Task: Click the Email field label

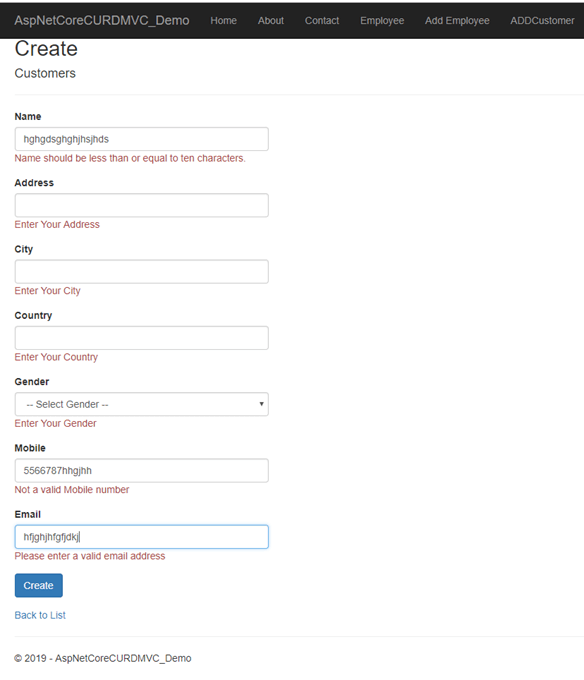Action: coord(28,514)
